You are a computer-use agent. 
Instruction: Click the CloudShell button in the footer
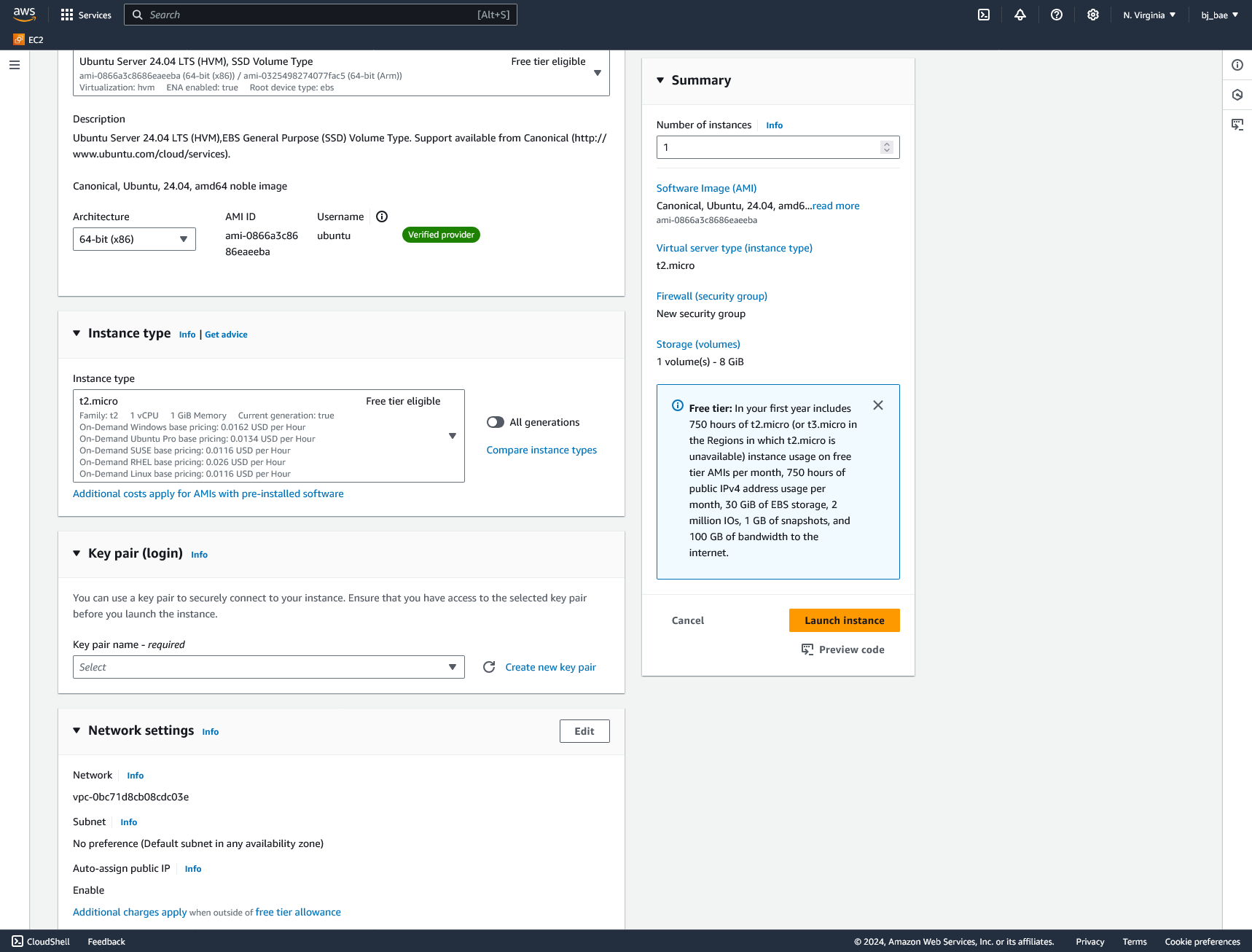pos(41,941)
